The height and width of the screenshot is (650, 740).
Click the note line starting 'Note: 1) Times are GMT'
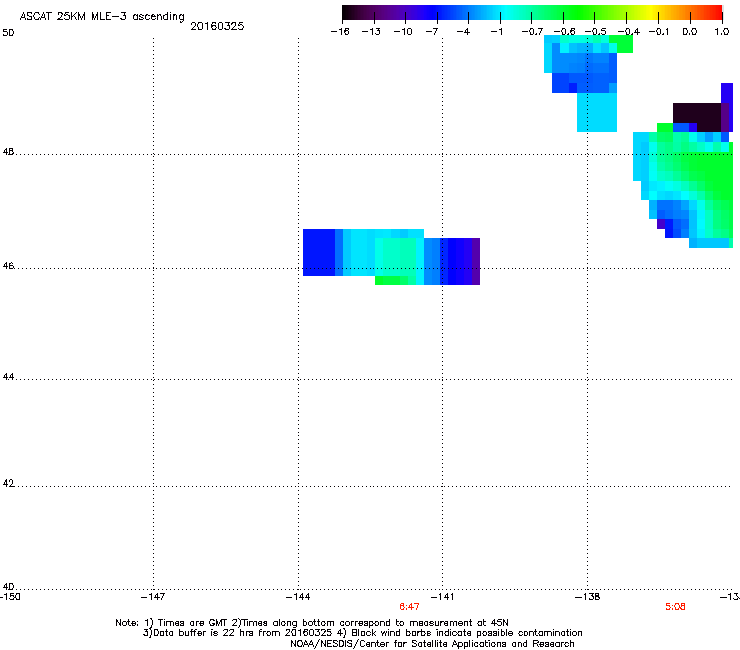pos(312,623)
